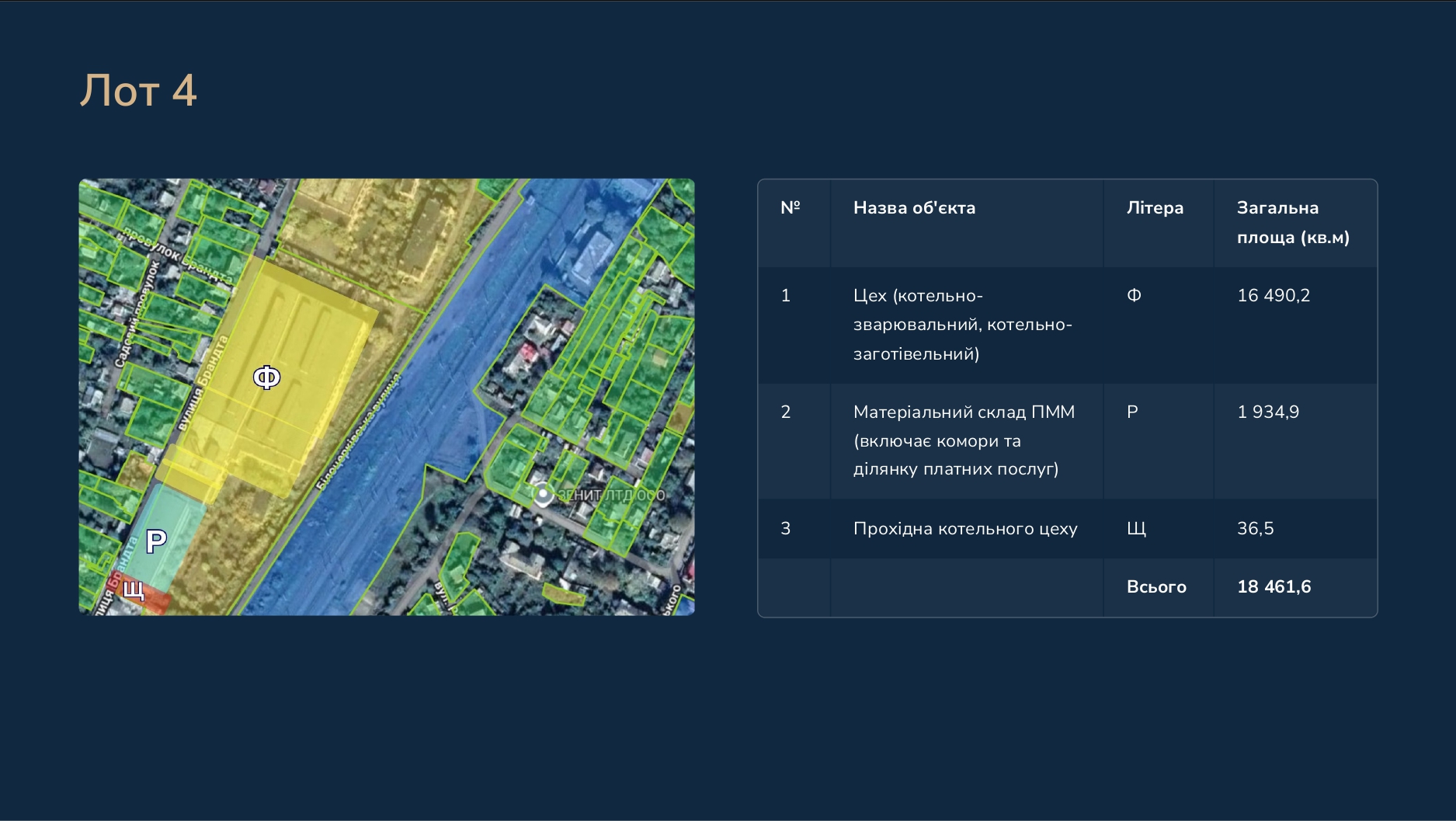Click letter Щ in the Літера column
Viewport: 1456px width, 821px height.
(1136, 529)
